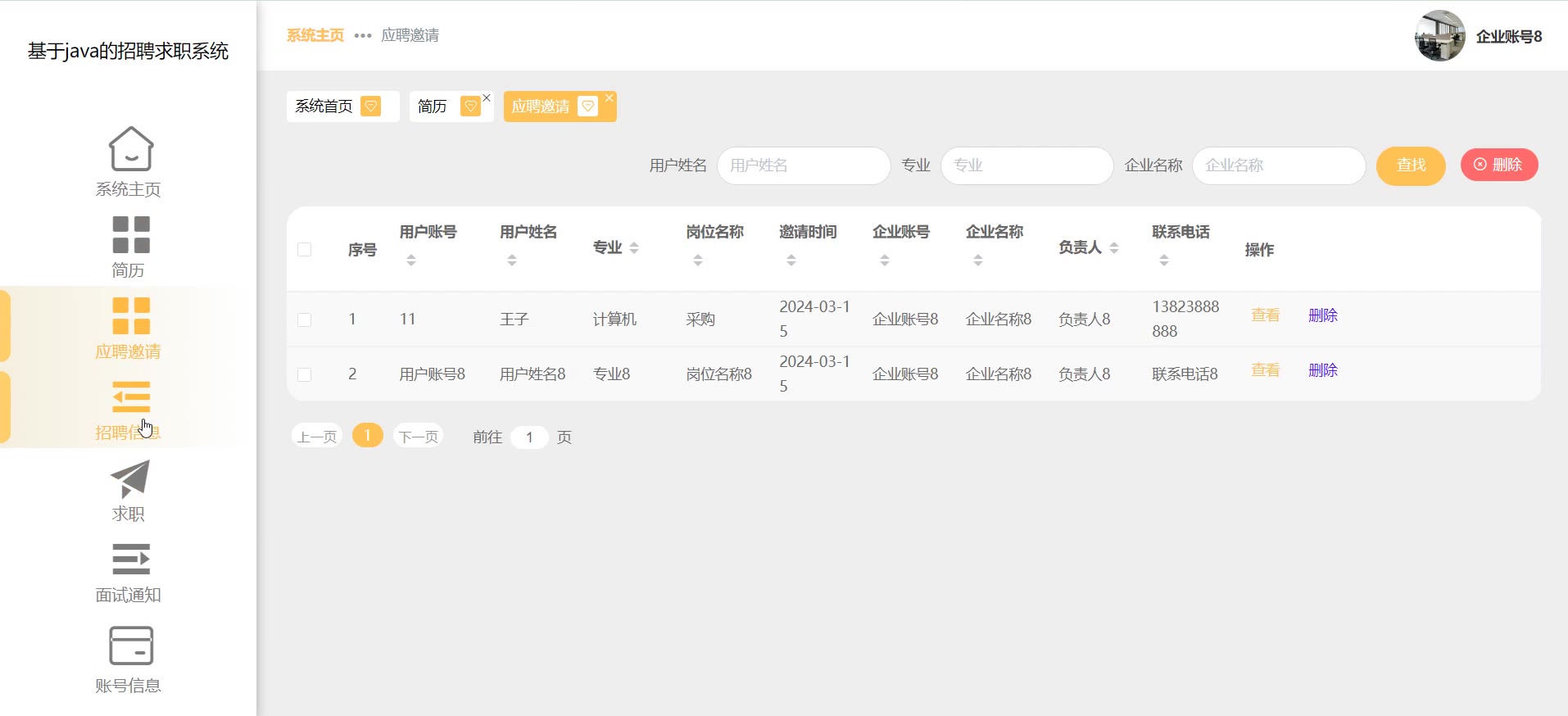Tick the checkbox for row 2 用户账号8

[x=304, y=374]
